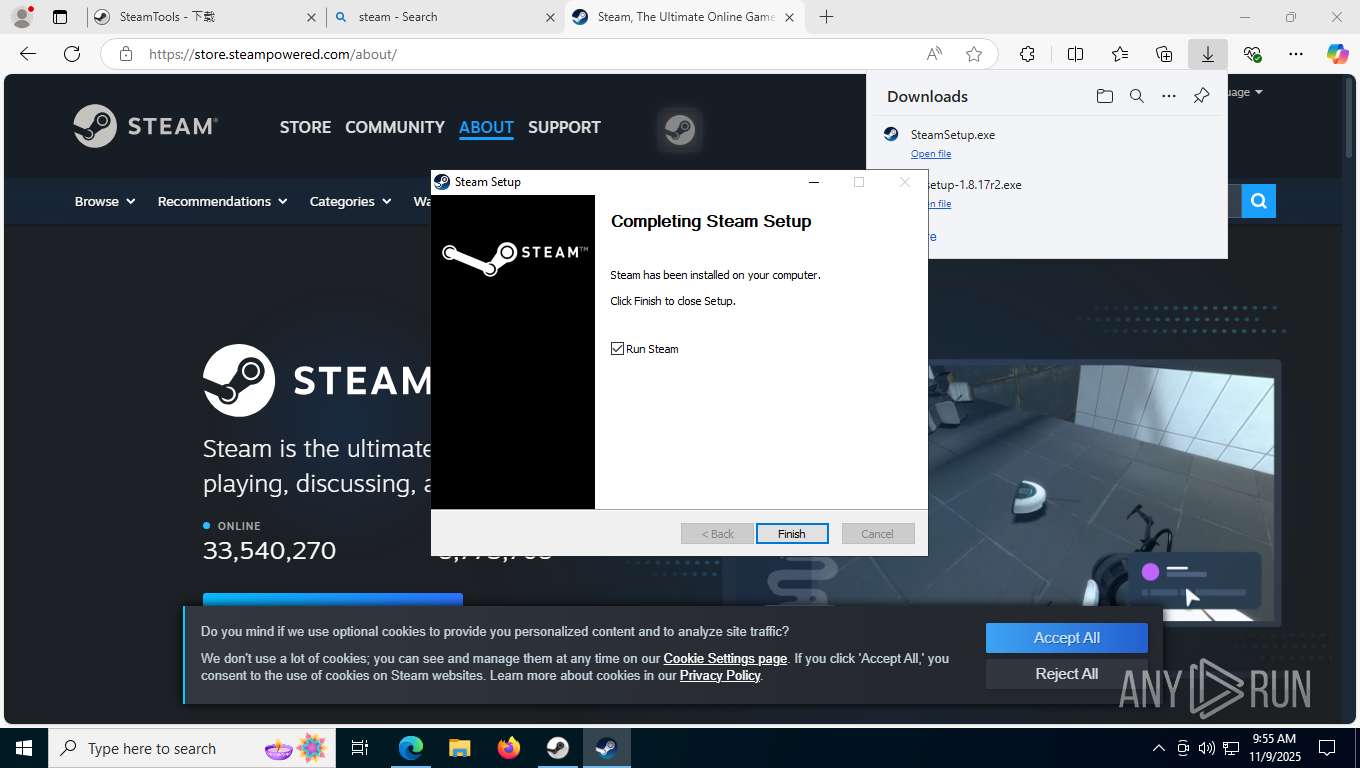This screenshot has width=1360, height=768.
Task: Toggle Split screen icon in toolbar
Action: pos(1075,54)
